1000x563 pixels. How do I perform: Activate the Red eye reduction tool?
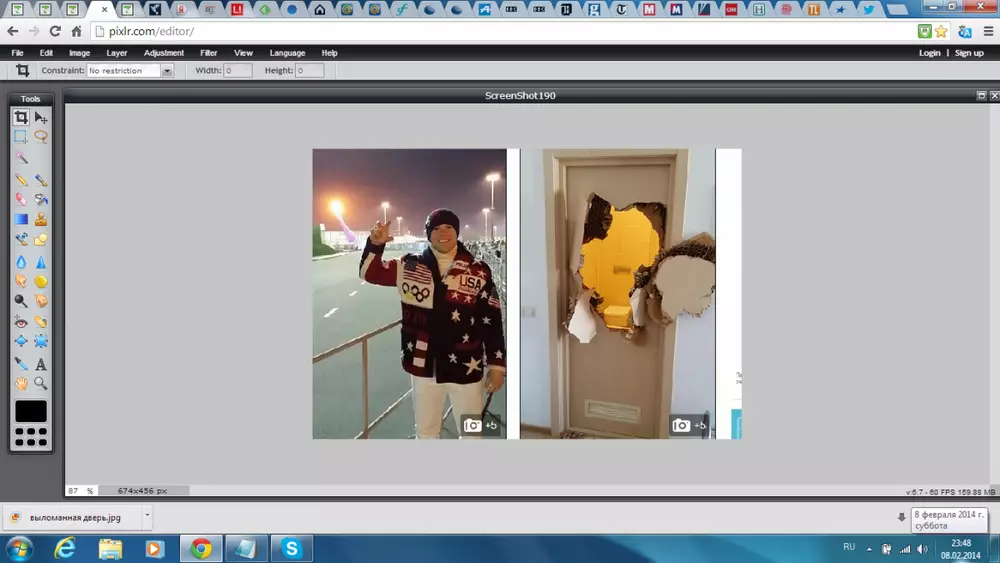[x=21, y=322]
